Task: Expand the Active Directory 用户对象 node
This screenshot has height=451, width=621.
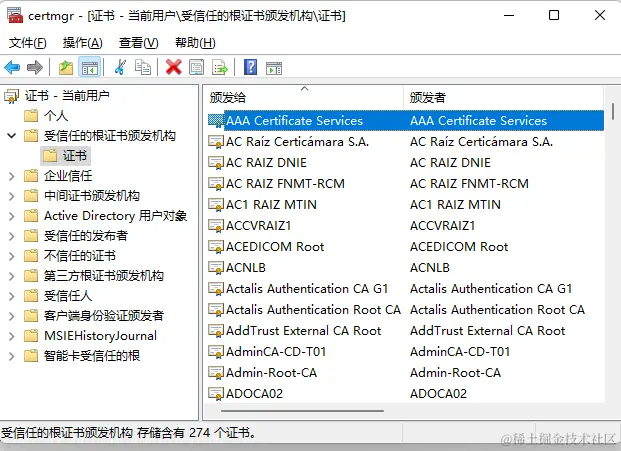Action: click(x=11, y=216)
